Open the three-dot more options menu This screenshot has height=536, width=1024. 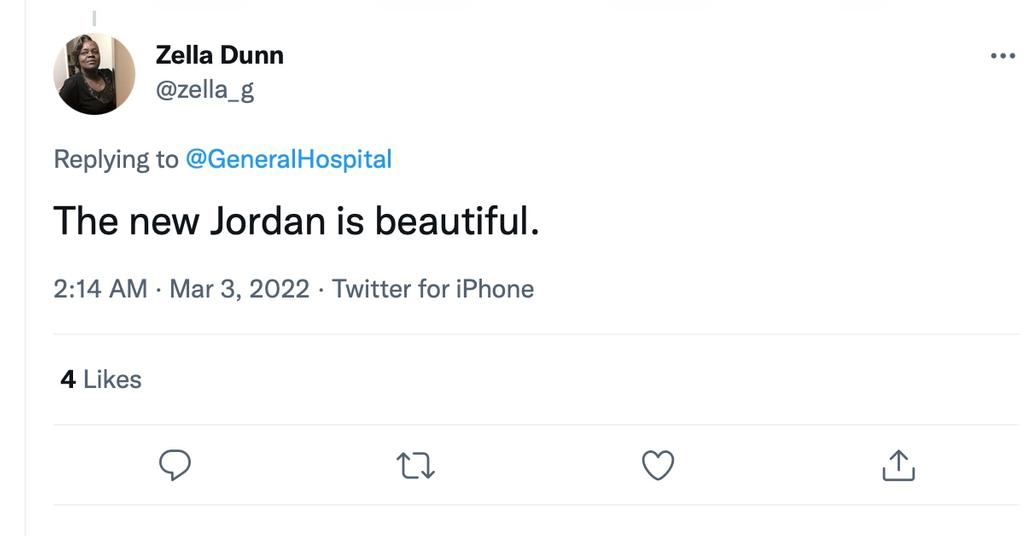click(x=1002, y=56)
